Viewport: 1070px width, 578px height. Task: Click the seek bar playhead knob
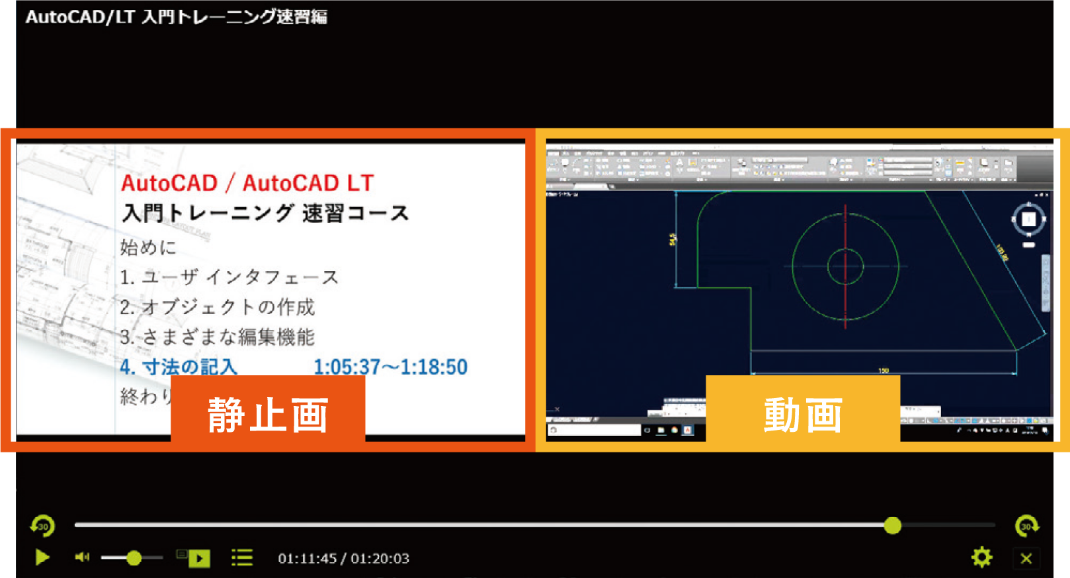[893, 525]
